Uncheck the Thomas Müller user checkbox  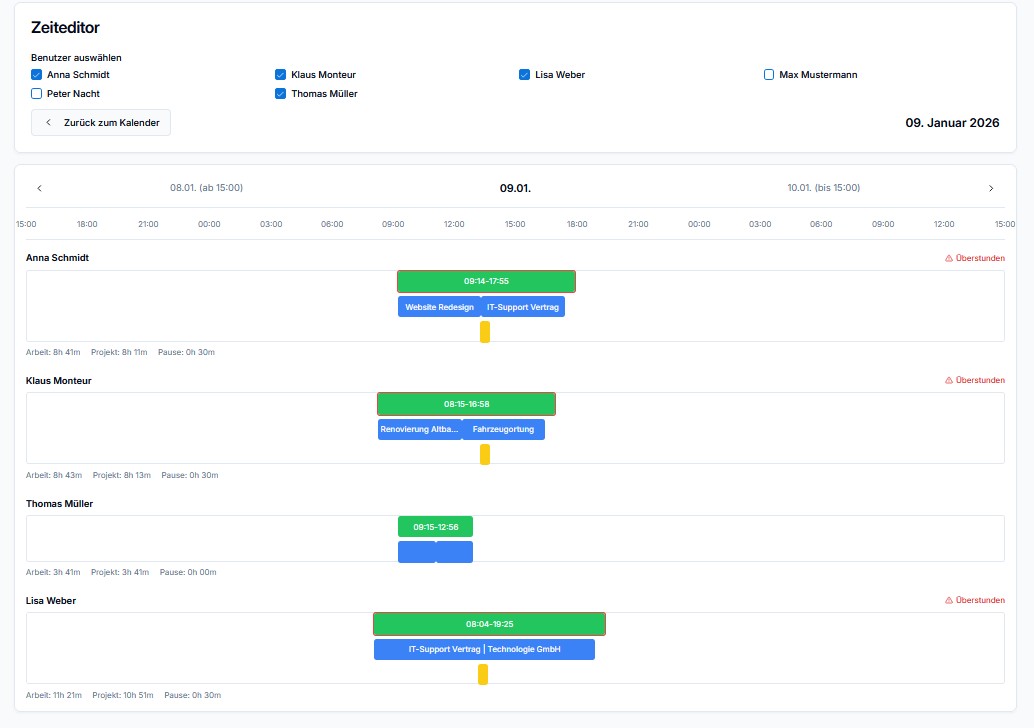coord(280,94)
